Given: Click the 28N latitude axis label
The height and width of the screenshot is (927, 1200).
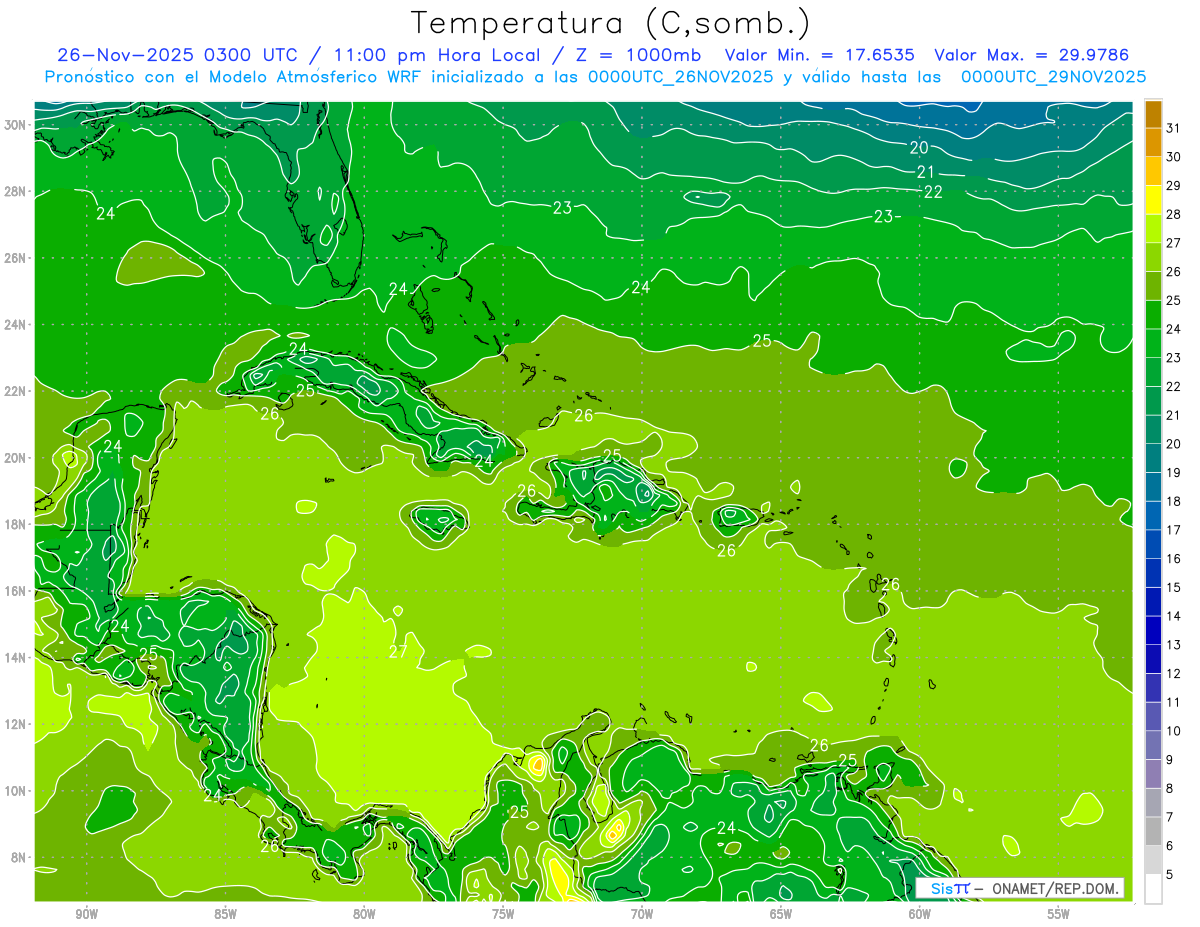Looking at the screenshot, I should (15, 191).
